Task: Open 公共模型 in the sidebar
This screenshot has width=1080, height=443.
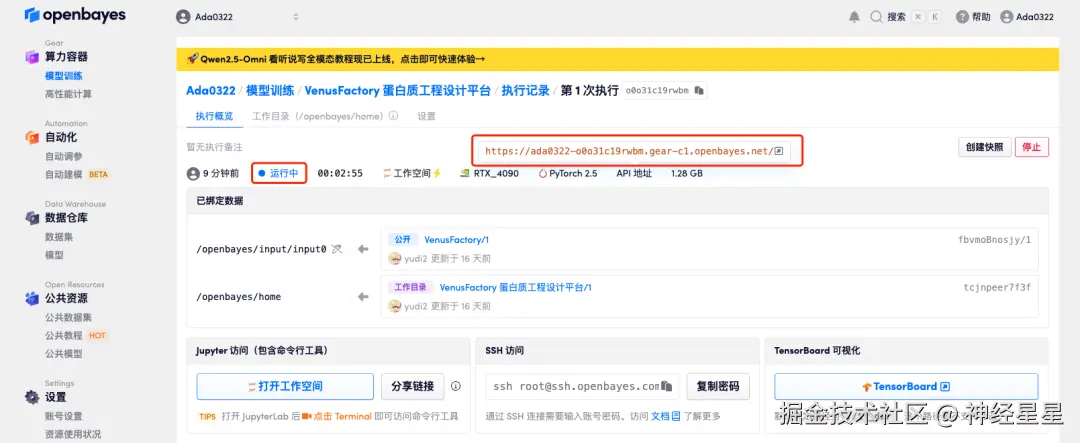Action: click(64, 353)
